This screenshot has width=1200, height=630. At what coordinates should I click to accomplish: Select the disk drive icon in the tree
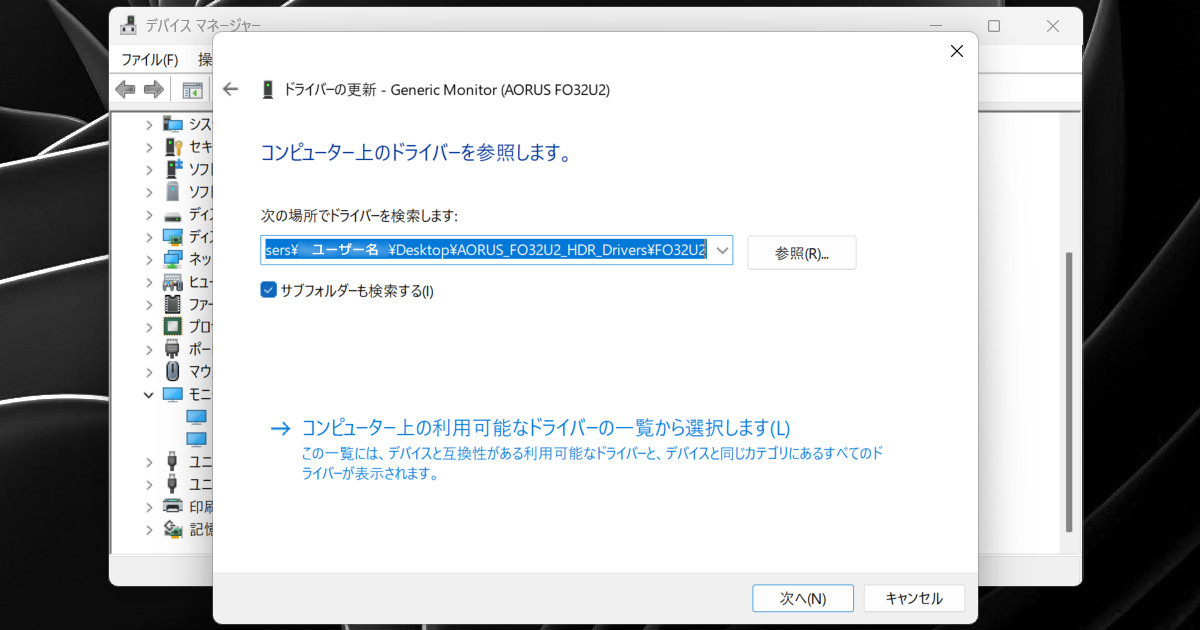(x=173, y=215)
